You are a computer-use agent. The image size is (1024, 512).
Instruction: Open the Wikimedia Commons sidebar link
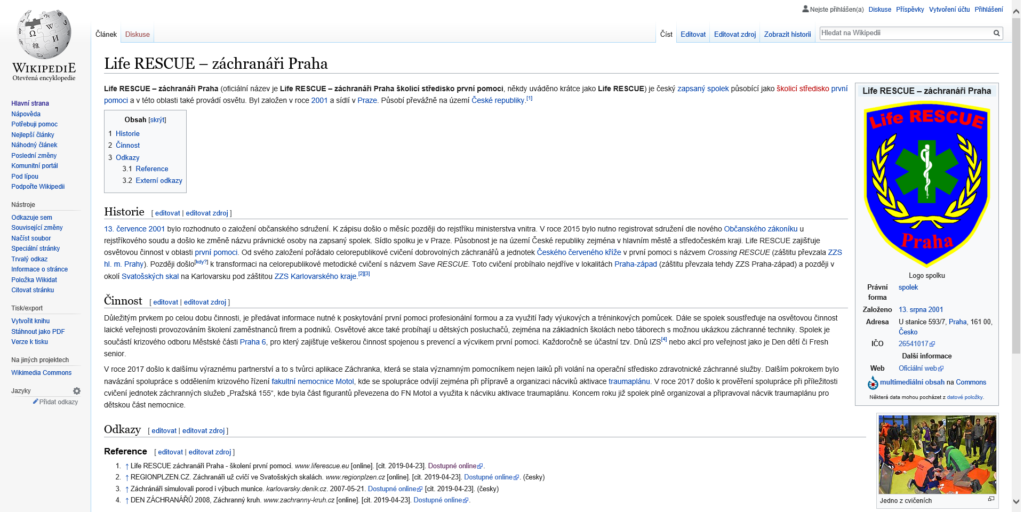pos(41,372)
